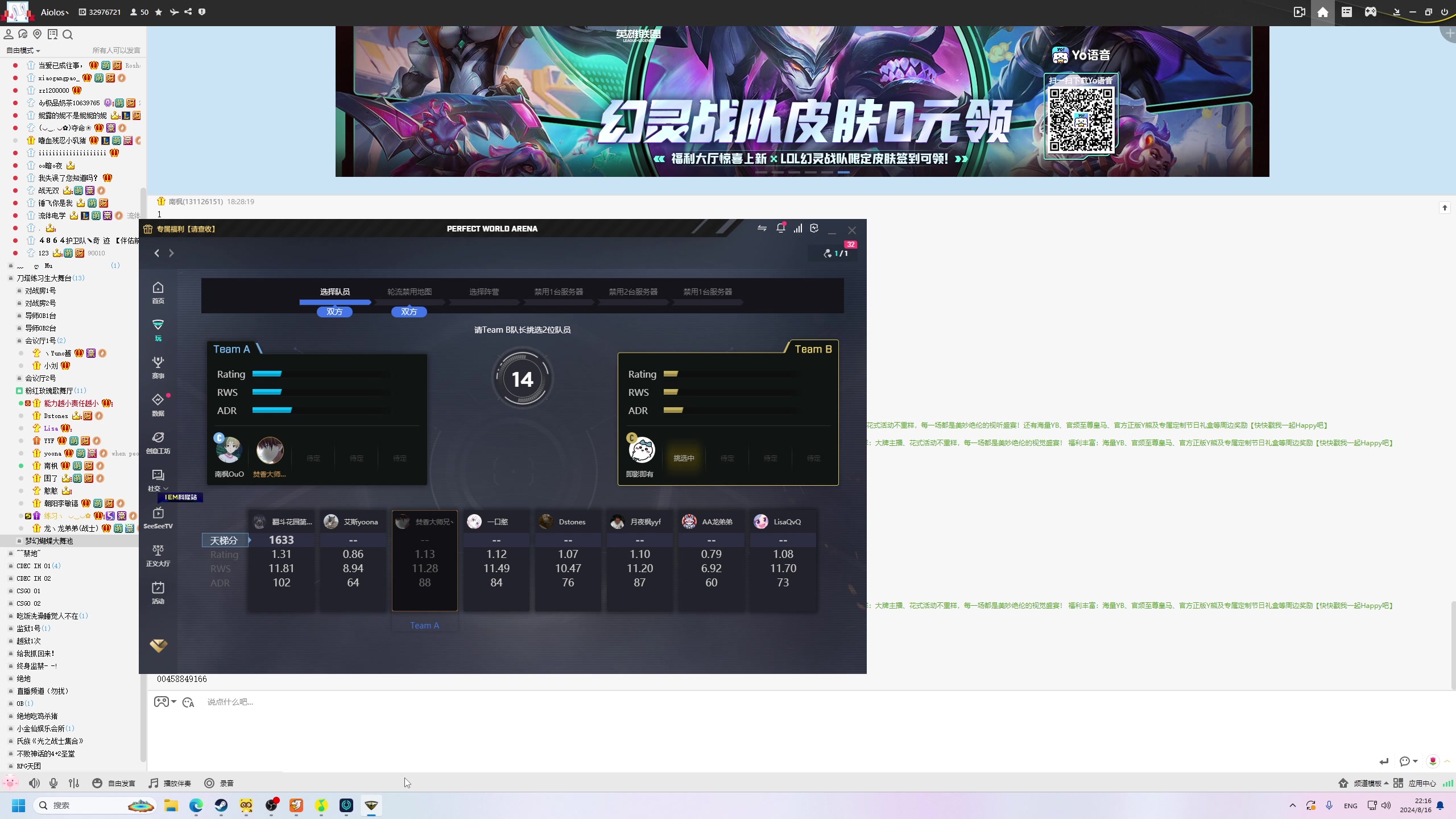Open 数据 in the Arena sidebar
The width and height of the screenshot is (1456, 819).
(x=158, y=406)
